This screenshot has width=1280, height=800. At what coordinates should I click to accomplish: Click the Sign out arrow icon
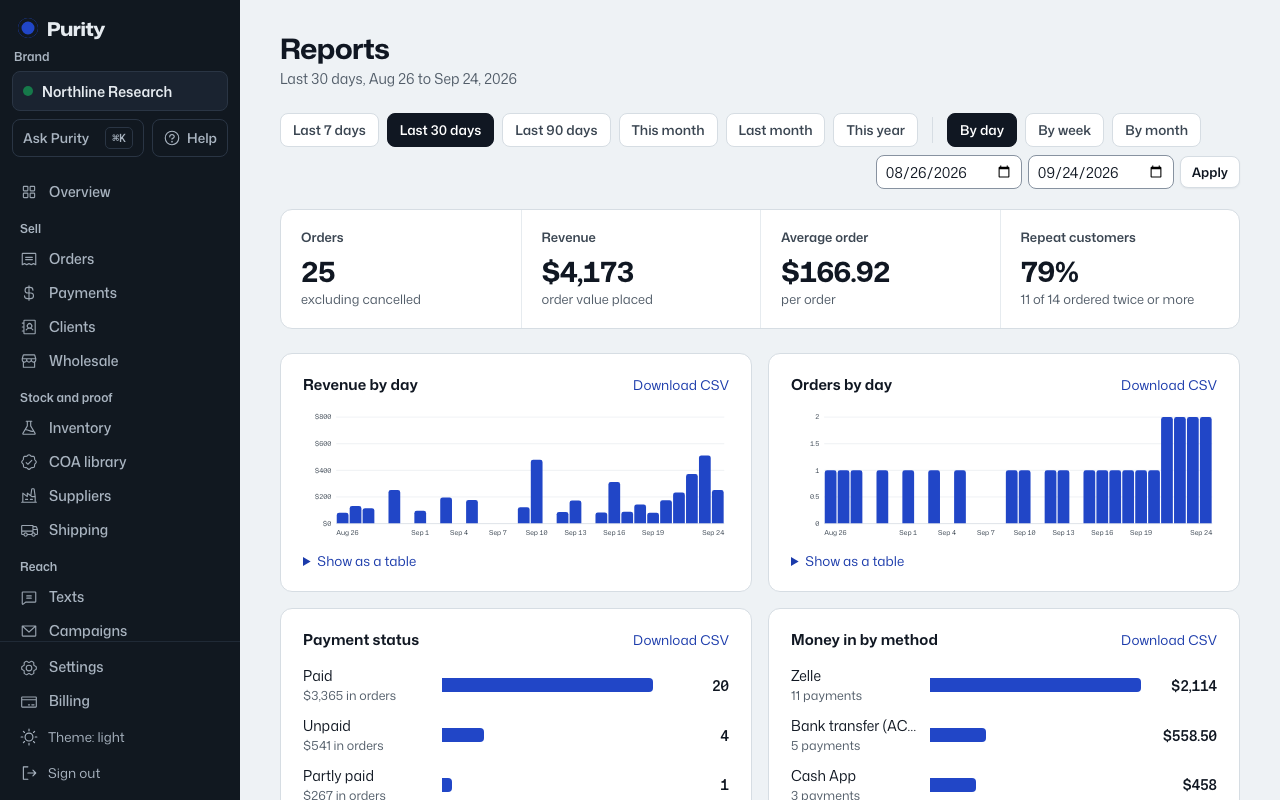coord(29,773)
